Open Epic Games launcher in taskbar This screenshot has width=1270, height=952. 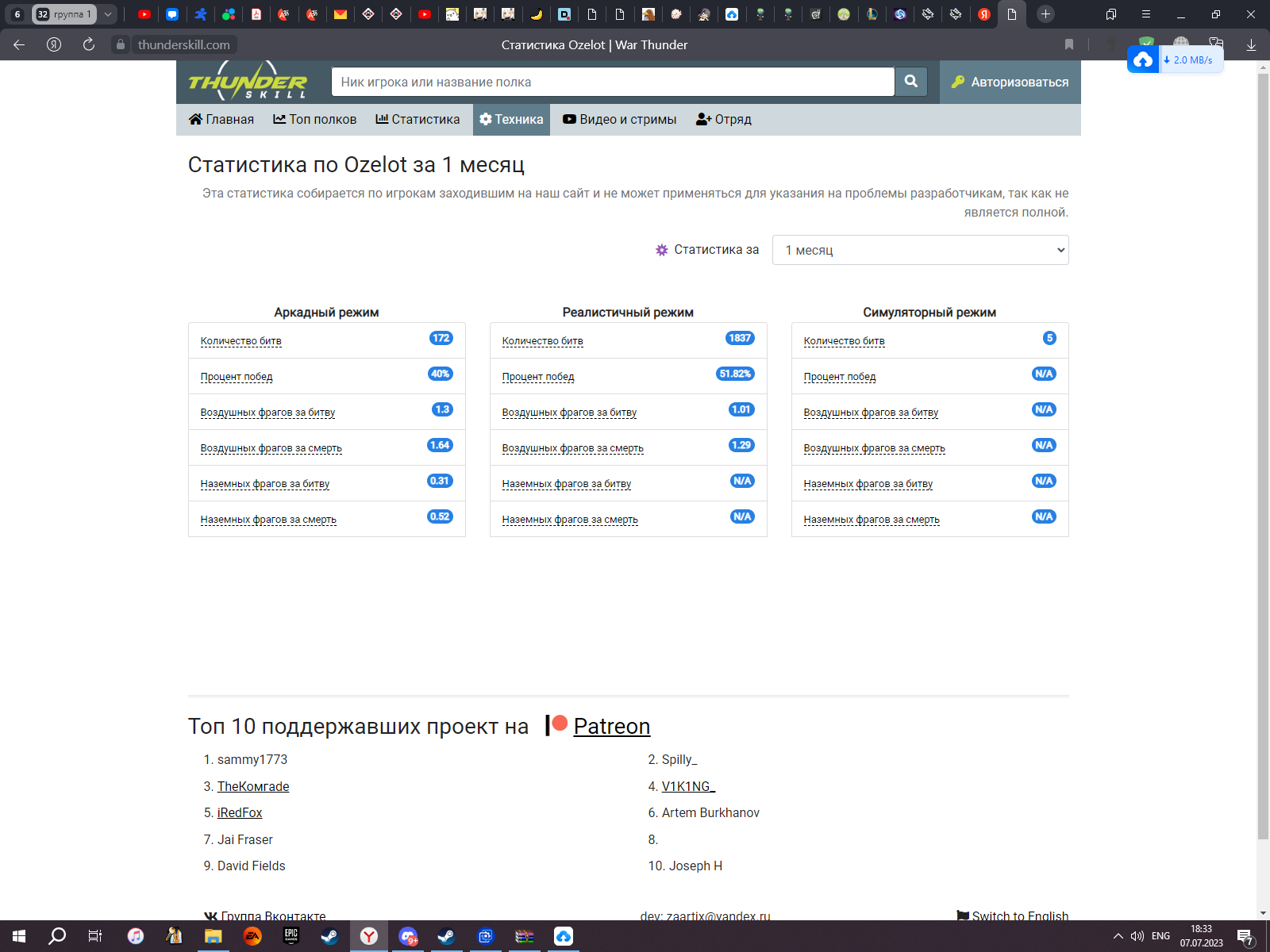point(291,936)
